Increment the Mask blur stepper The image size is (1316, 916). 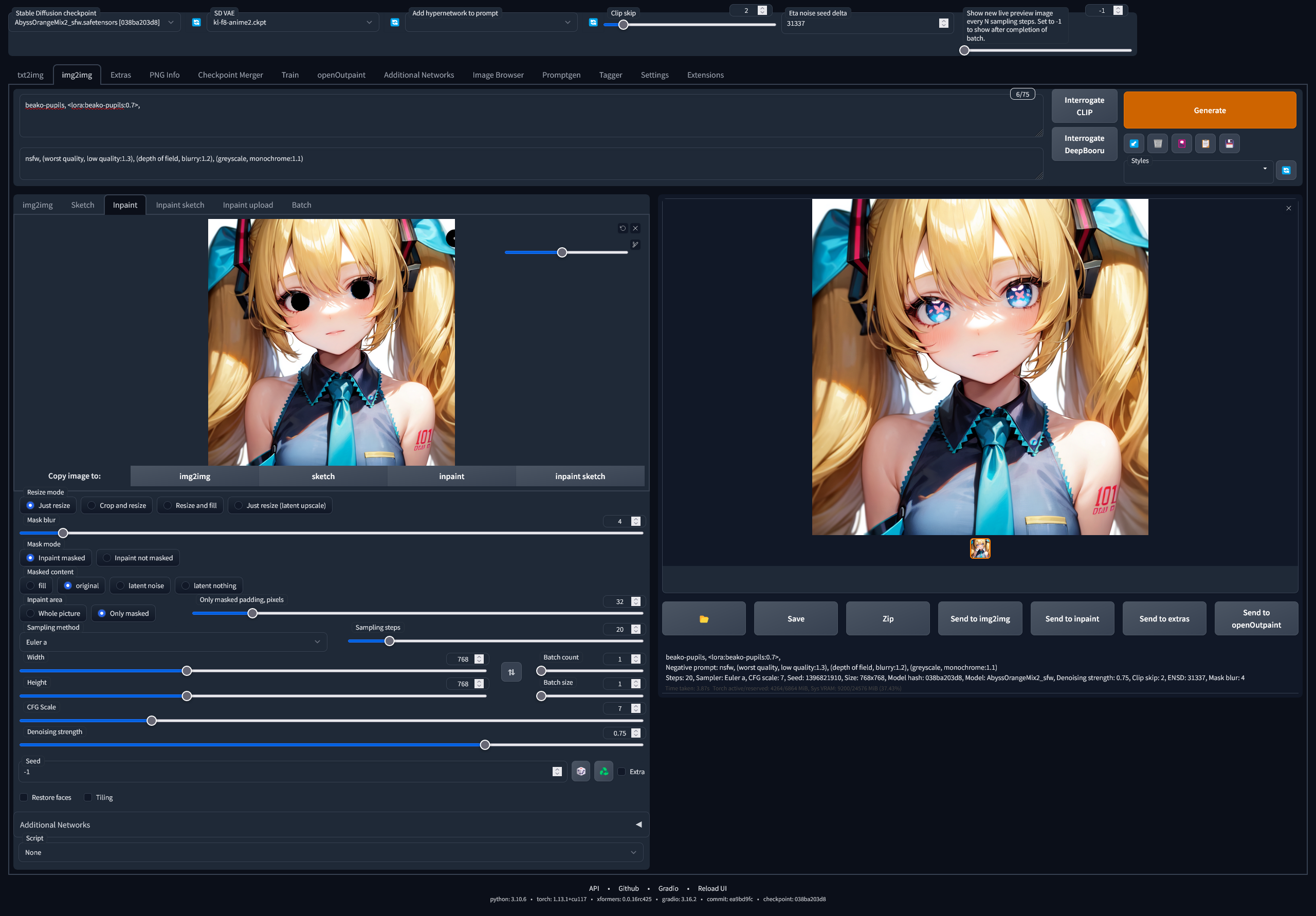click(x=636, y=519)
